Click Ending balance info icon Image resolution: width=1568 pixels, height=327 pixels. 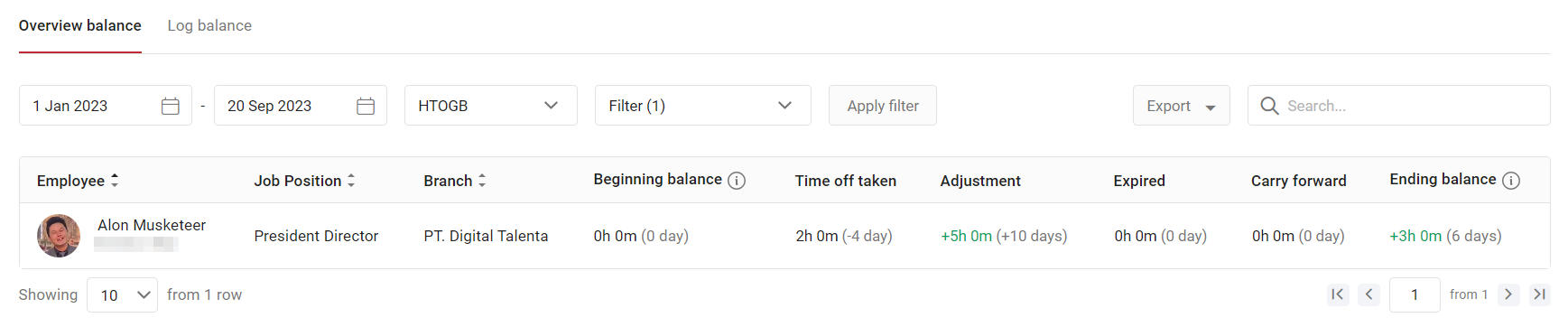[x=1511, y=181]
